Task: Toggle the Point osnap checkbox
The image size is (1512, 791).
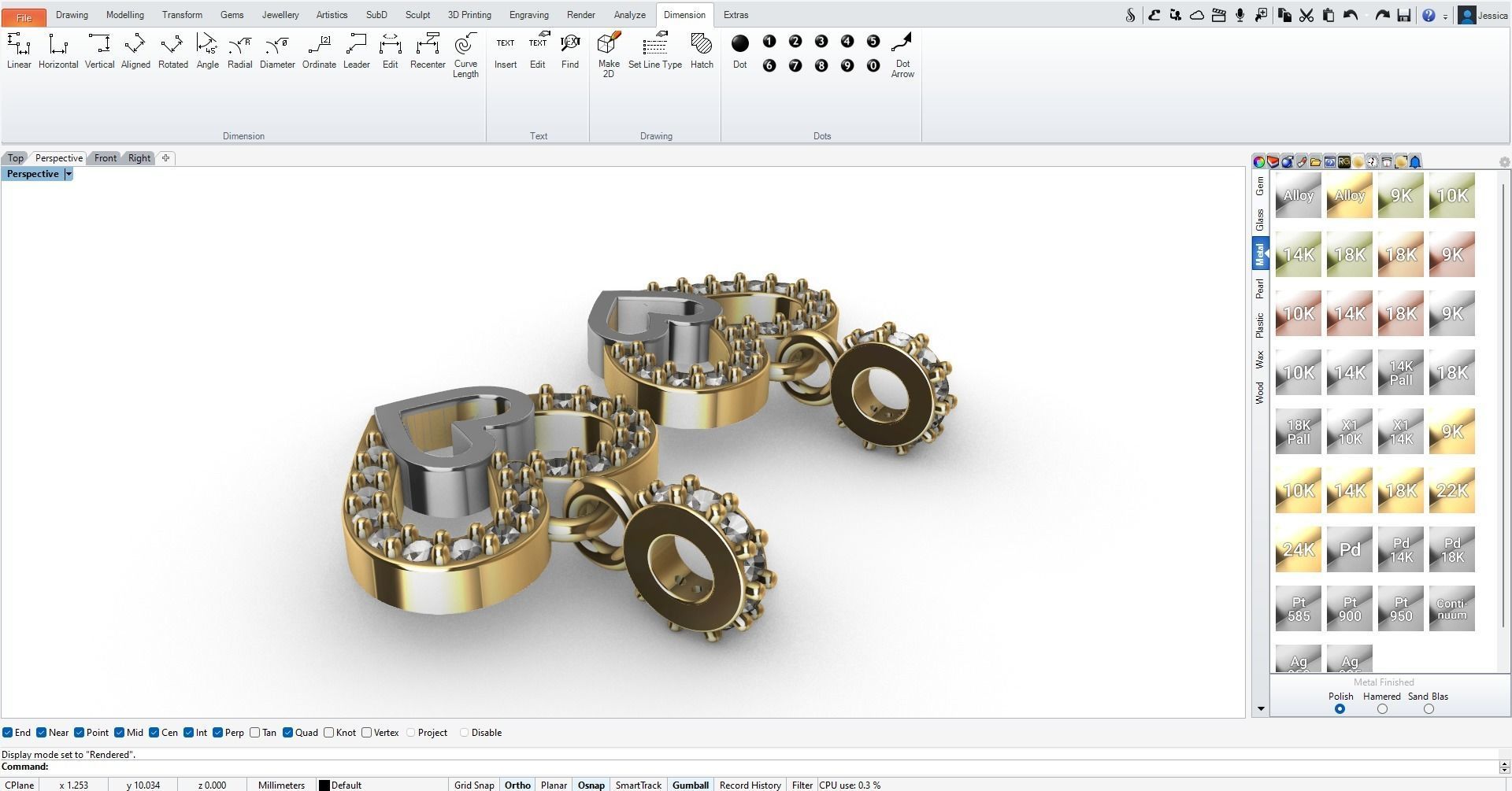Action: (79, 733)
